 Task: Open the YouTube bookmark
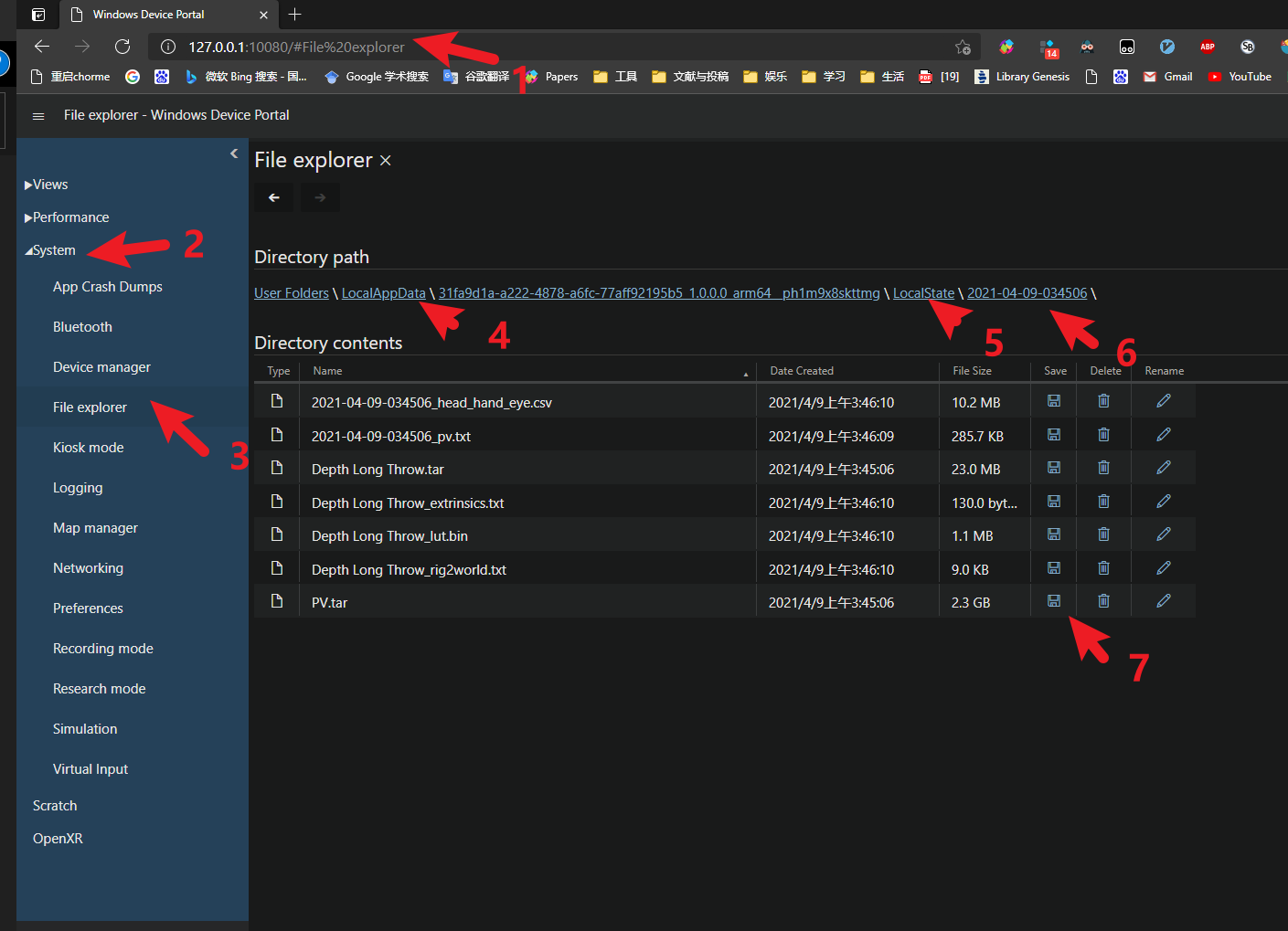click(1240, 77)
